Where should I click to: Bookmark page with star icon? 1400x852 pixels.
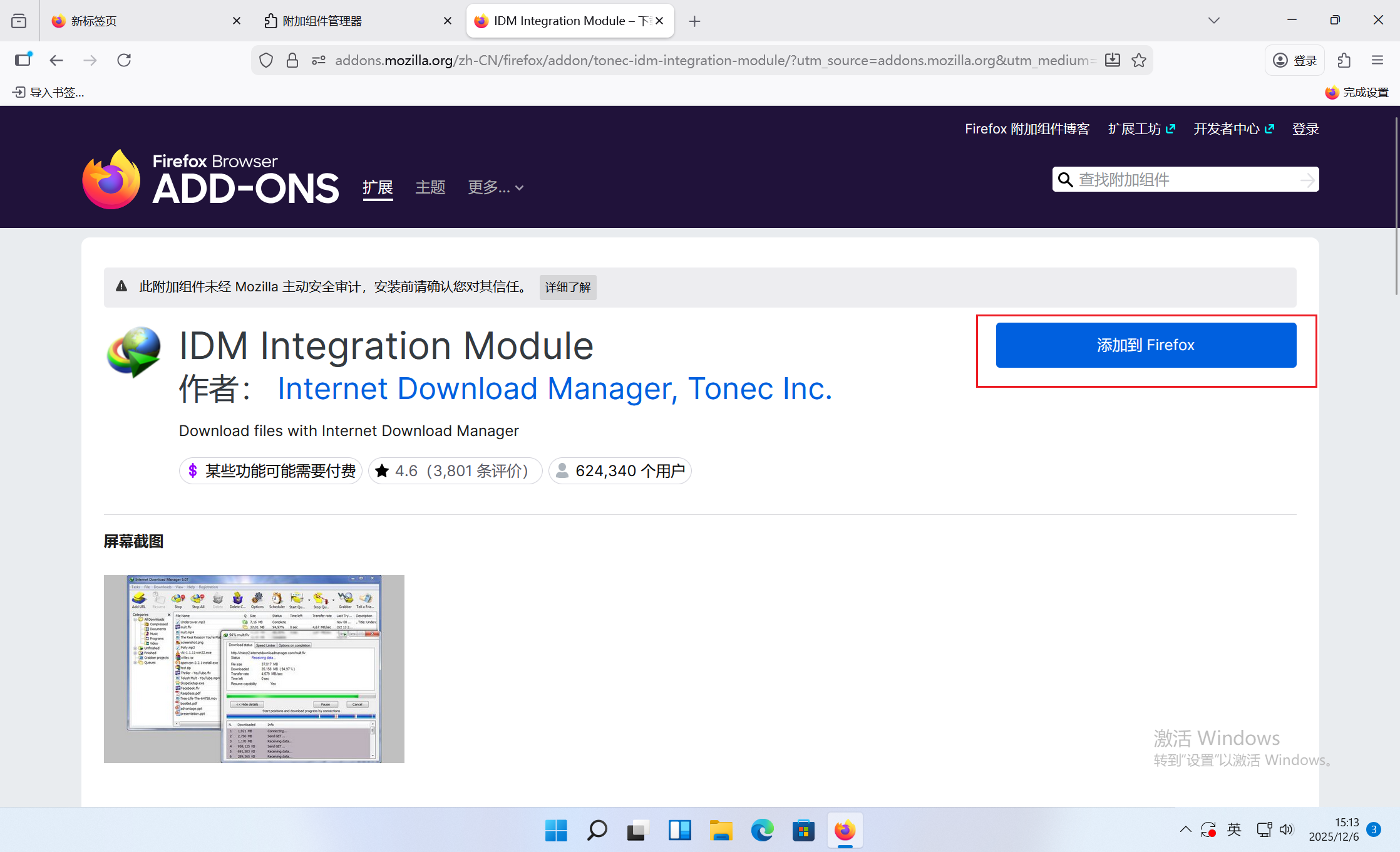pyautogui.click(x=1139, y=60)
